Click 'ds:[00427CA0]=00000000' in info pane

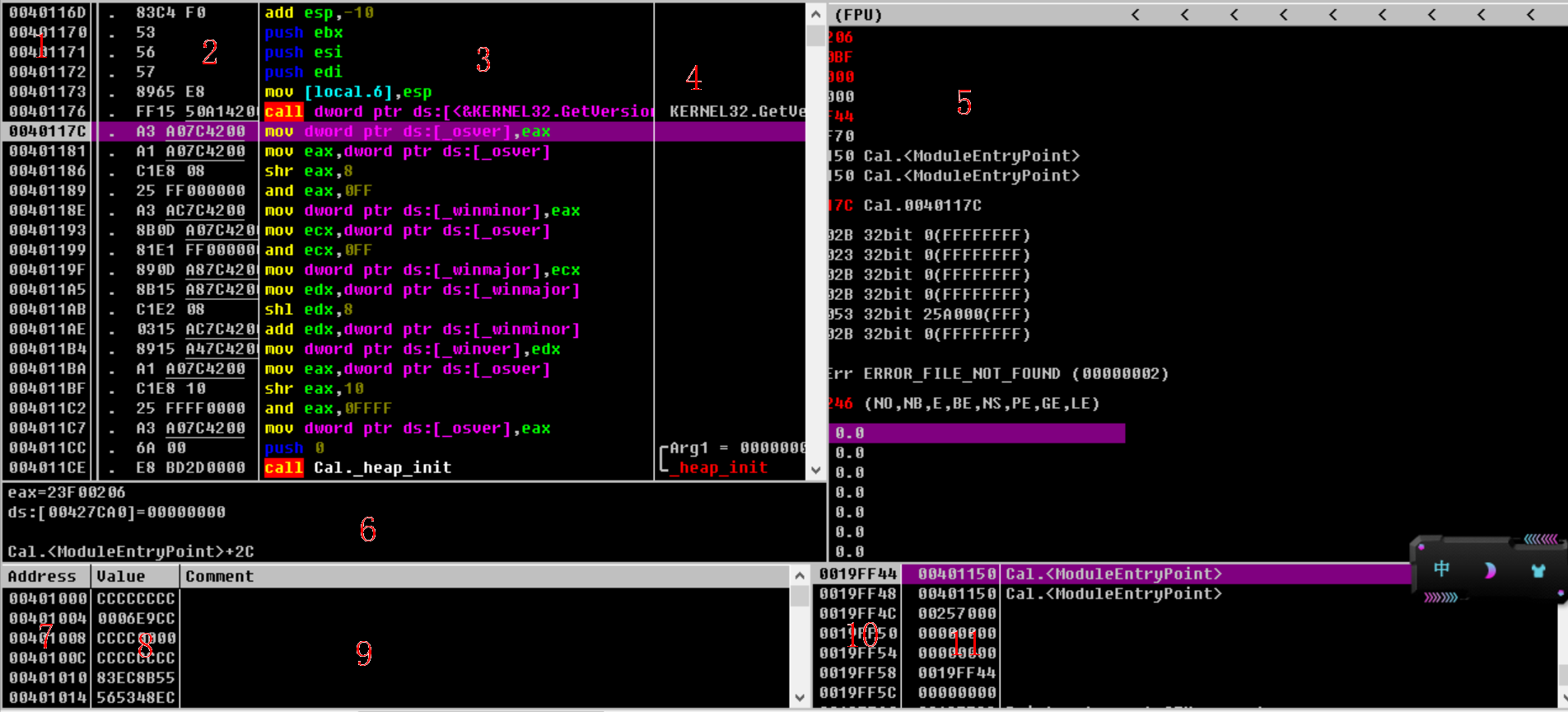click(x=116, y=513)
